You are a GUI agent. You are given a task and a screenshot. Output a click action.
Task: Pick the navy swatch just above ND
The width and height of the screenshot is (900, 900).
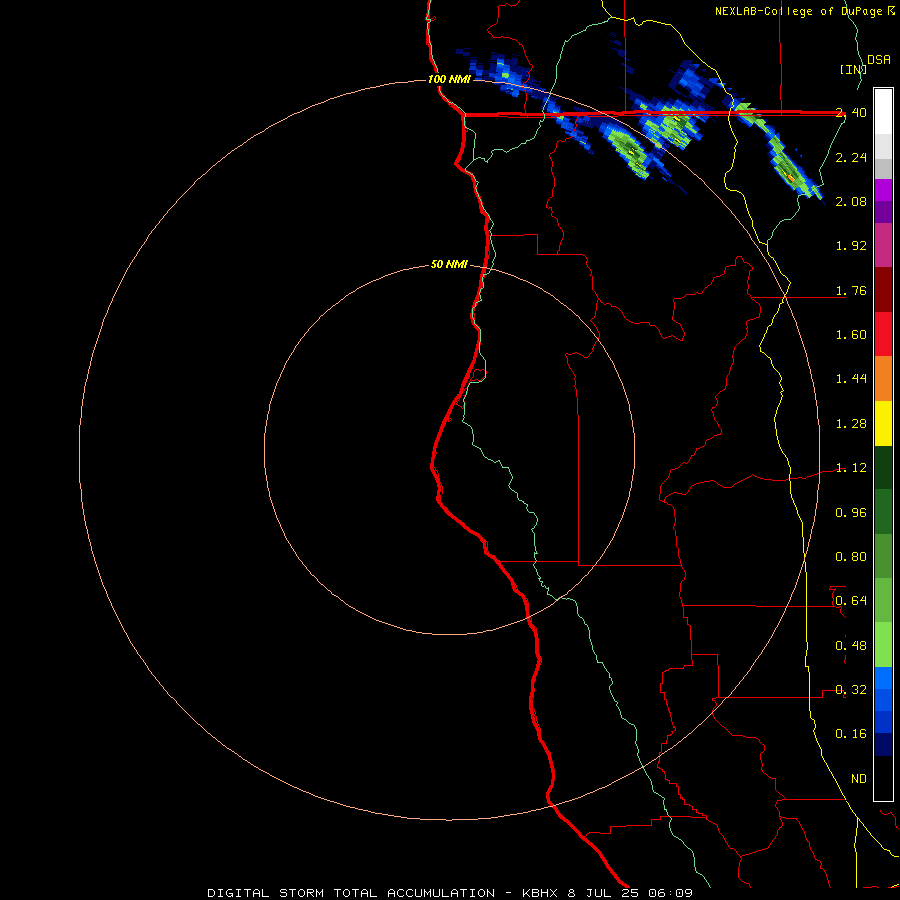coord(883,745)
